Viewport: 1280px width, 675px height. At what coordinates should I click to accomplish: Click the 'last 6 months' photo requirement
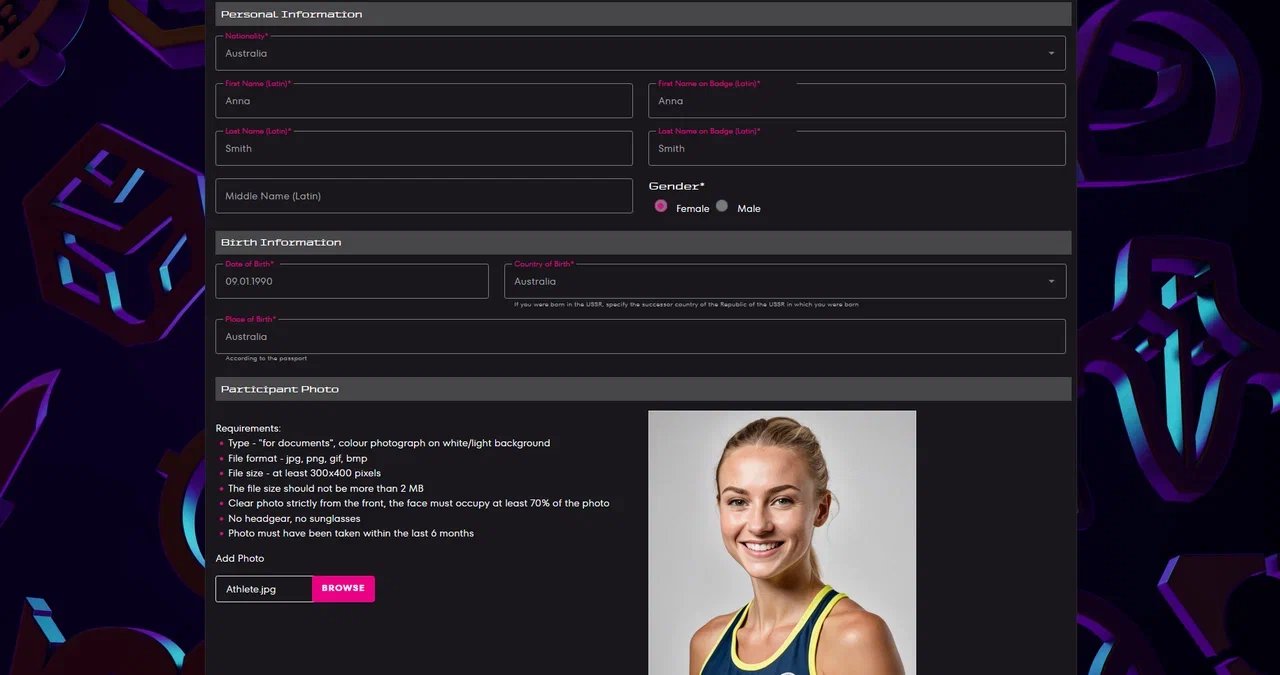click(351, 534)
